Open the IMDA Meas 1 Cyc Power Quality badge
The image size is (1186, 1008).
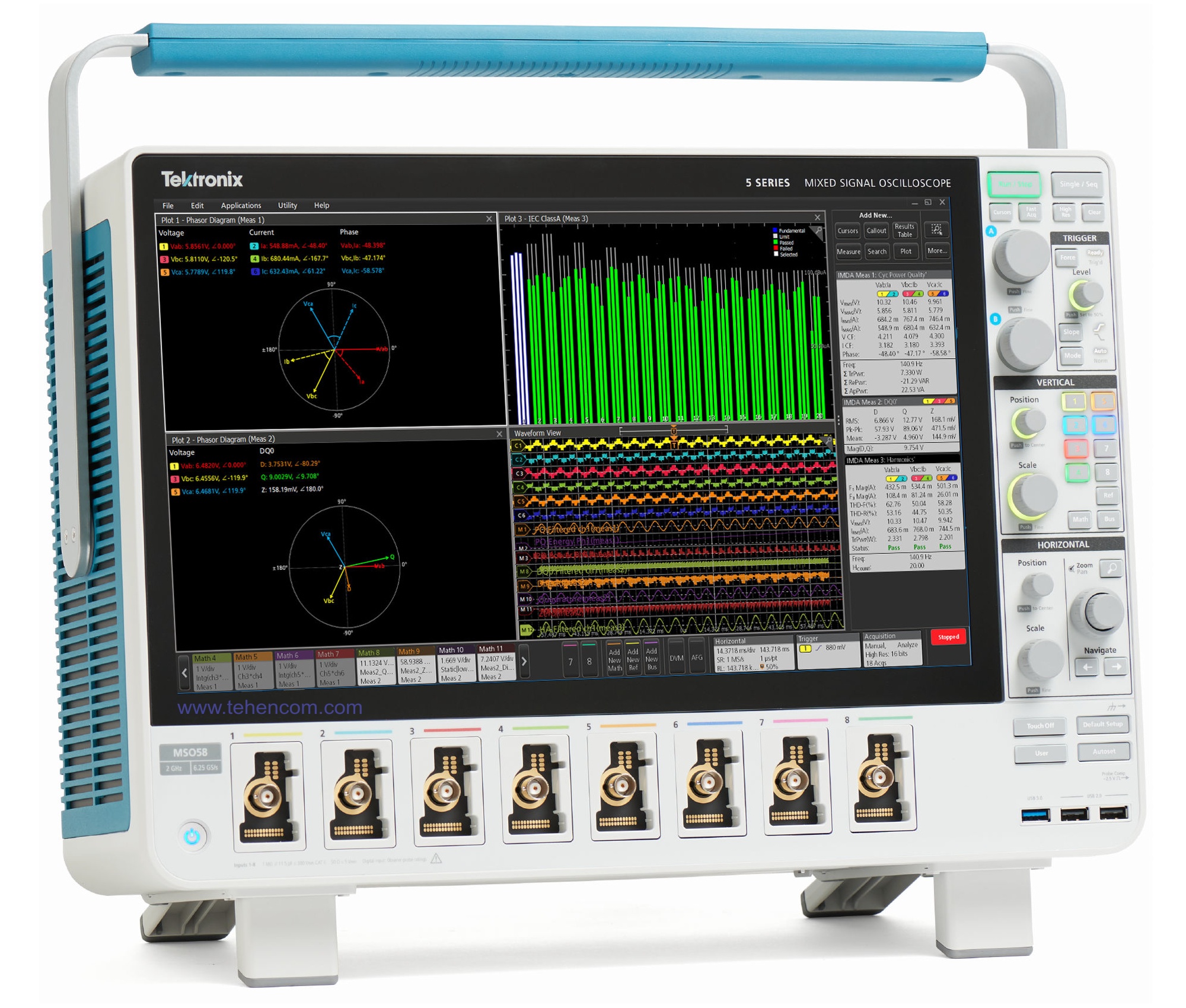point(895,332)
